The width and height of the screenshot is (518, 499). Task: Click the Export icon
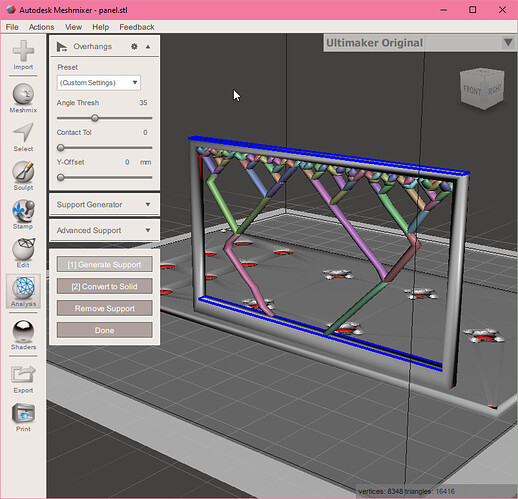pyautogui.click(x=23, y=374)
